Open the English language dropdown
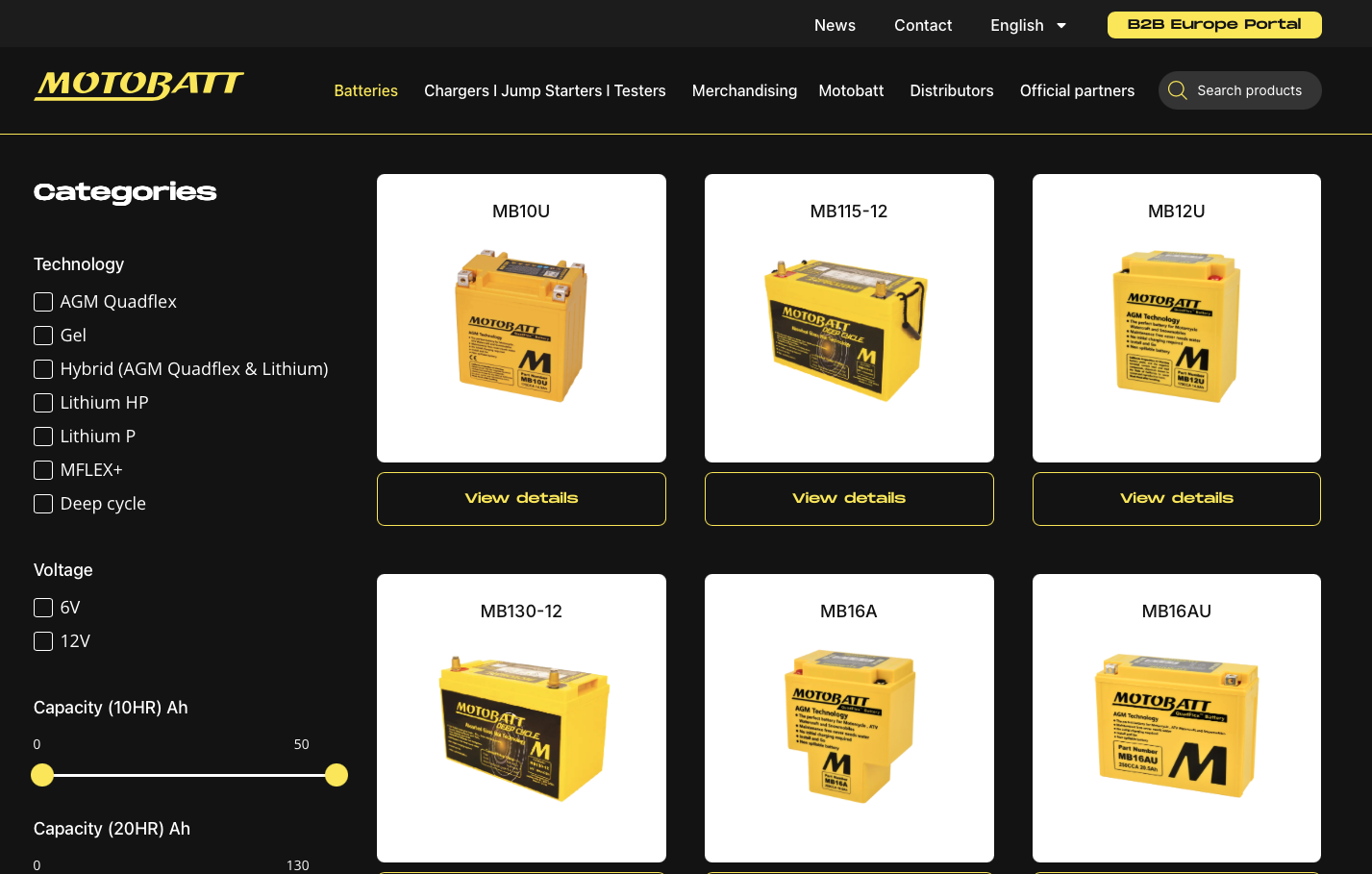 (1028, 25)
